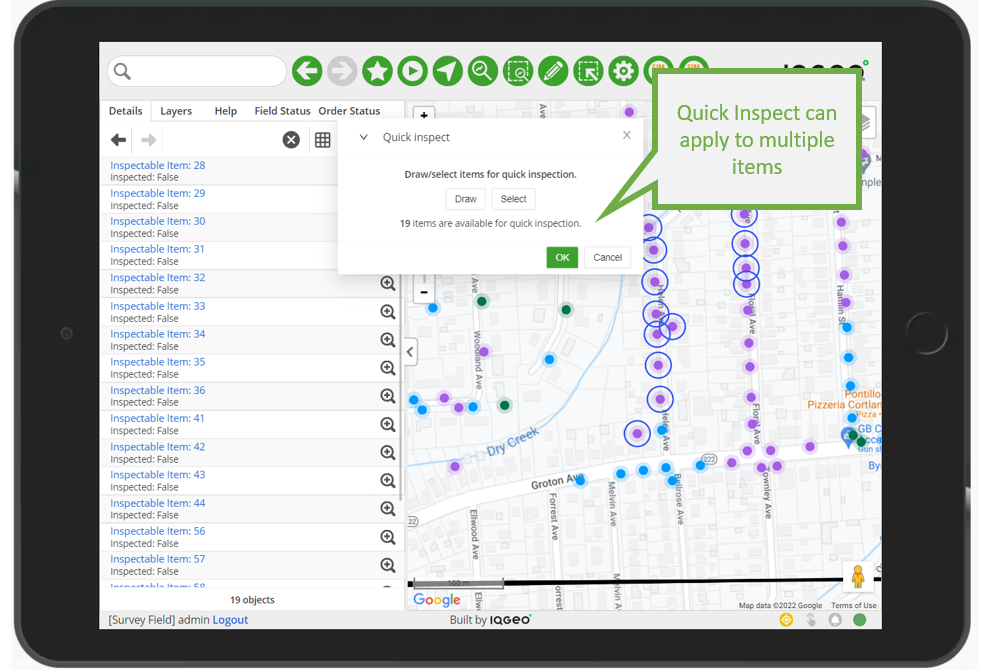Open Inspectable Item: 29 link
The height and width of the screenshot is (670, 999).
[x=157, y=193]
